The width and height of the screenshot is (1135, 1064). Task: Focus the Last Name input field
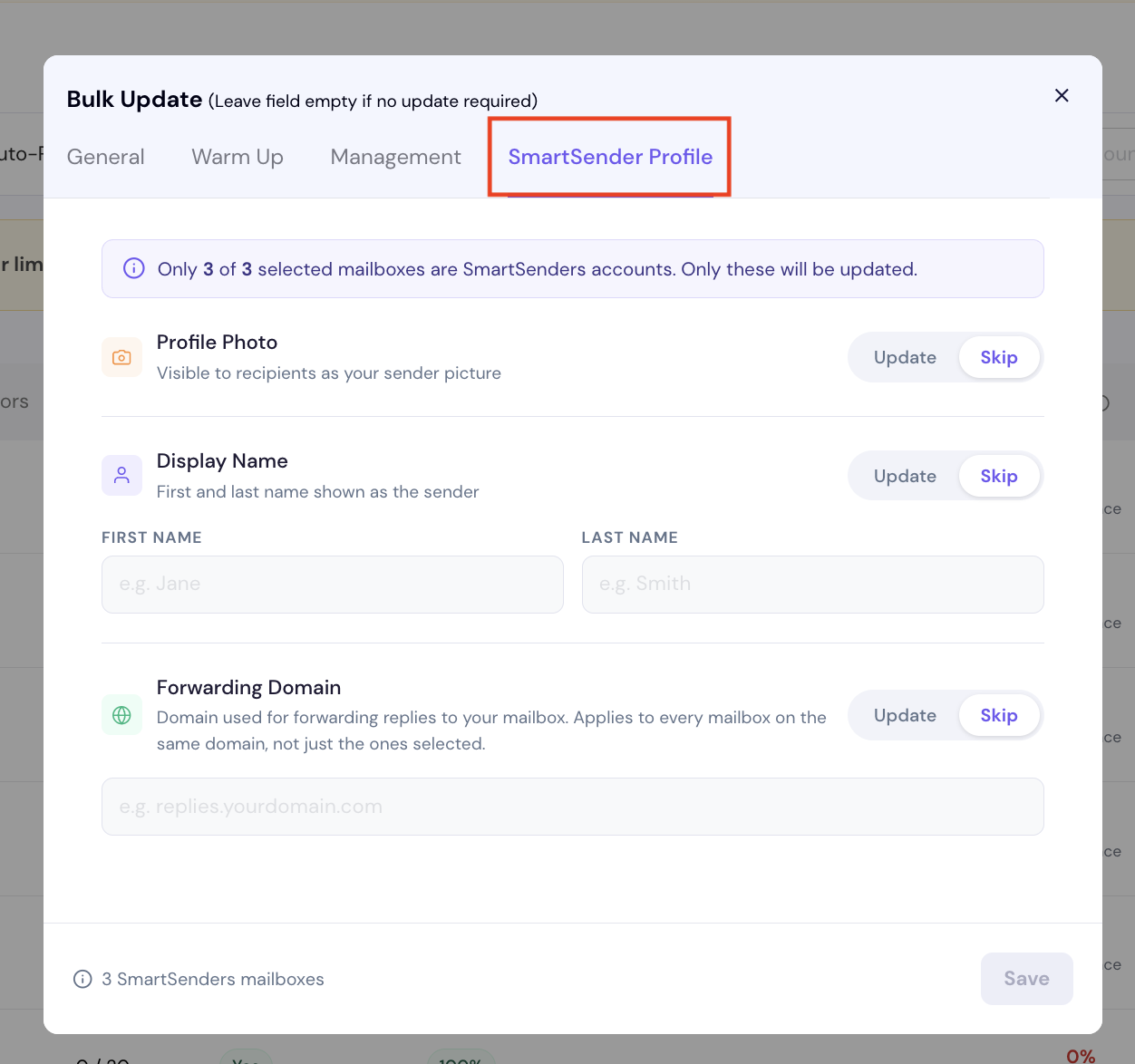point(813,585)
